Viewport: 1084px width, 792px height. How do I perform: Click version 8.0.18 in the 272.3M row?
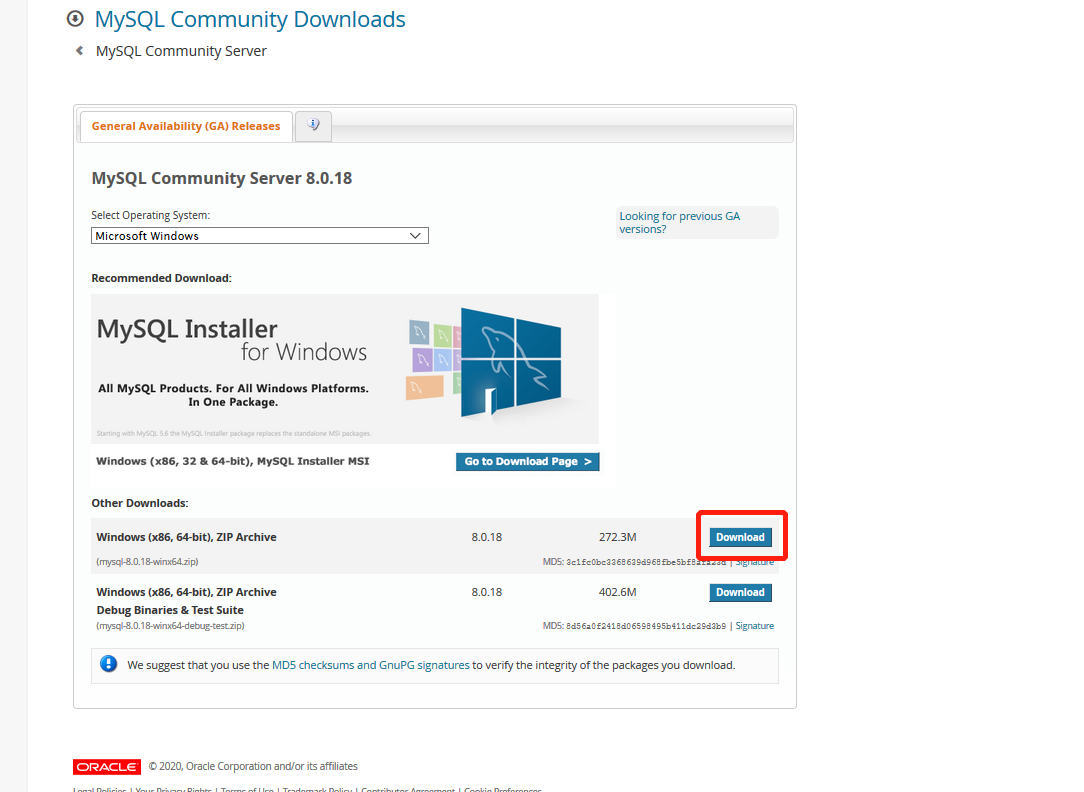[x=487, y=537]
